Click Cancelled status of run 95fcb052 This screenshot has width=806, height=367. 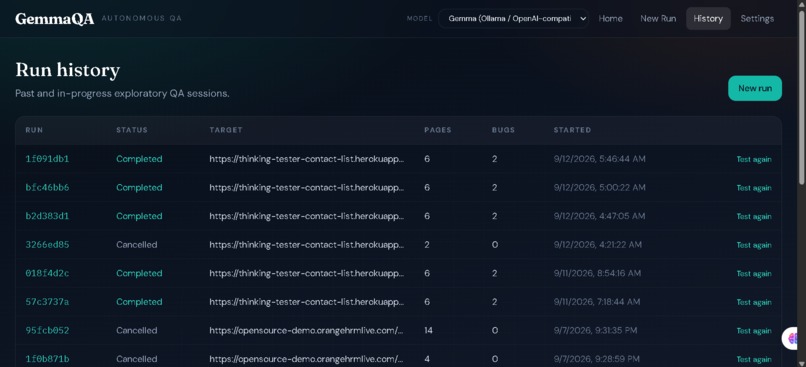point(137,331)
